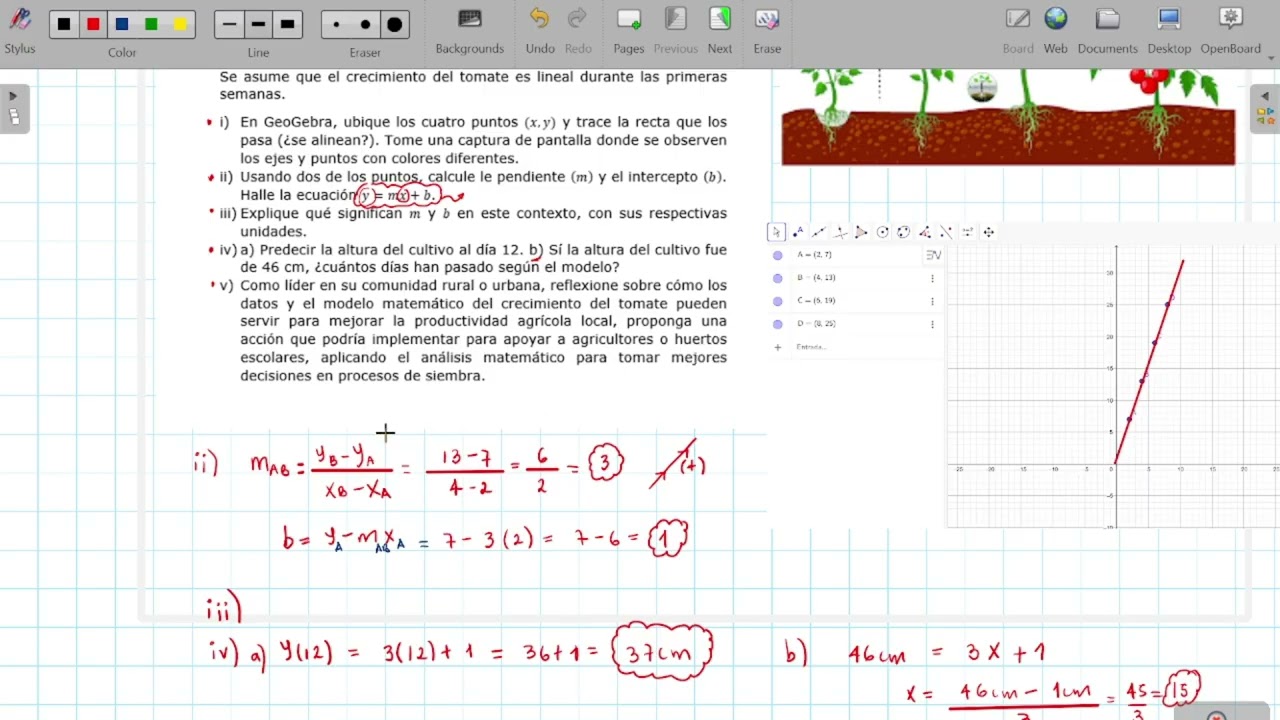Select the GeoGebra Angle tool
1280x720 pixels.
(x=925, y=232)
